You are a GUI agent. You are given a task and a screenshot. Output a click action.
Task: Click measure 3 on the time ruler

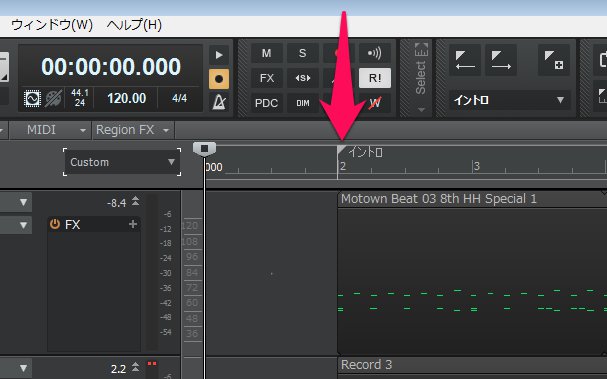tap(477, 166)
